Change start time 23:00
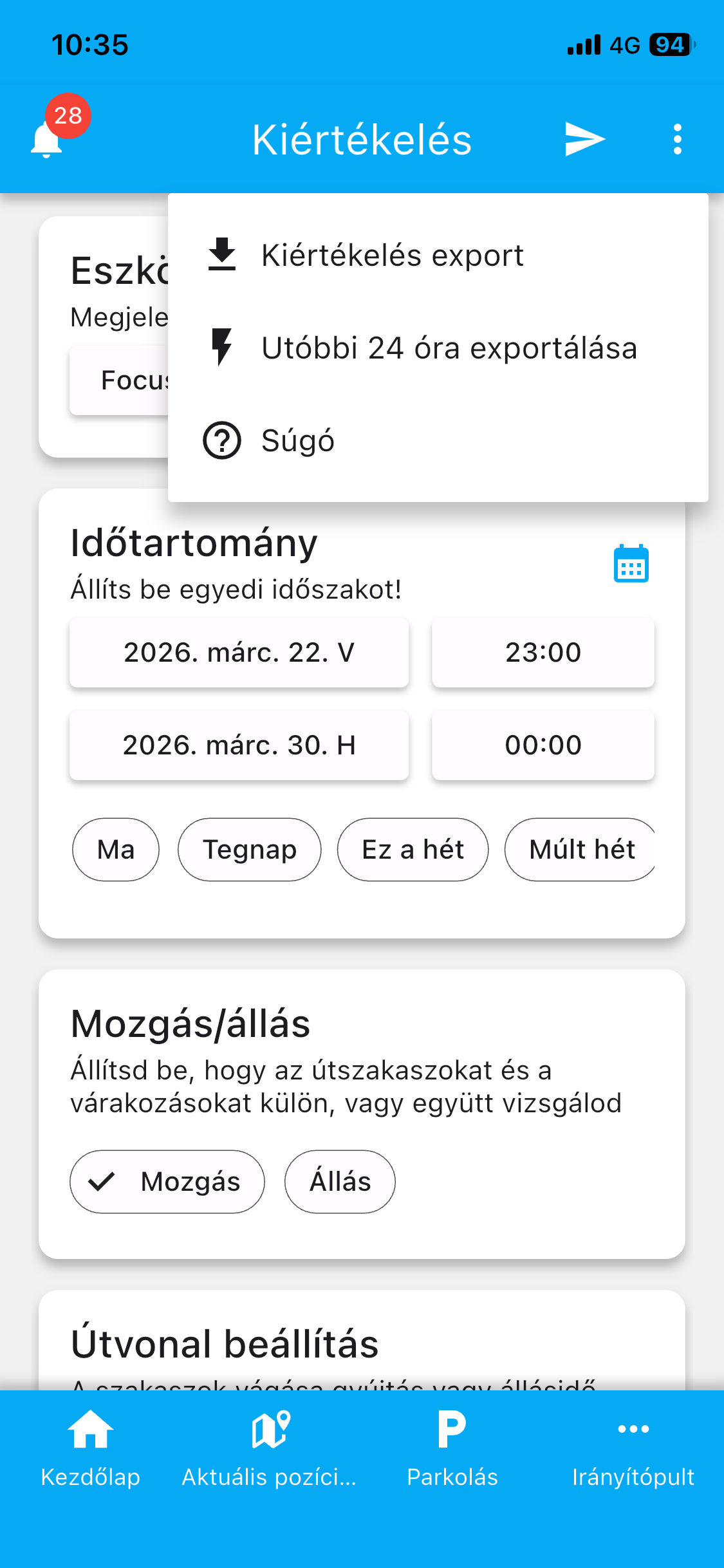This screenshot has height=1568, width=724. (543, 653)
